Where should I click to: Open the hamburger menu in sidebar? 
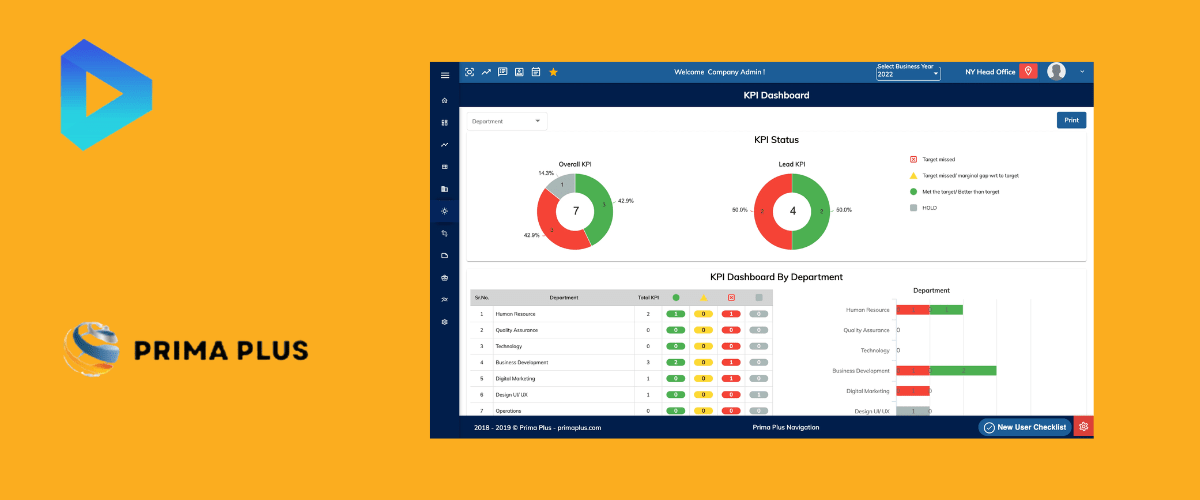click(x=445, y=75)
